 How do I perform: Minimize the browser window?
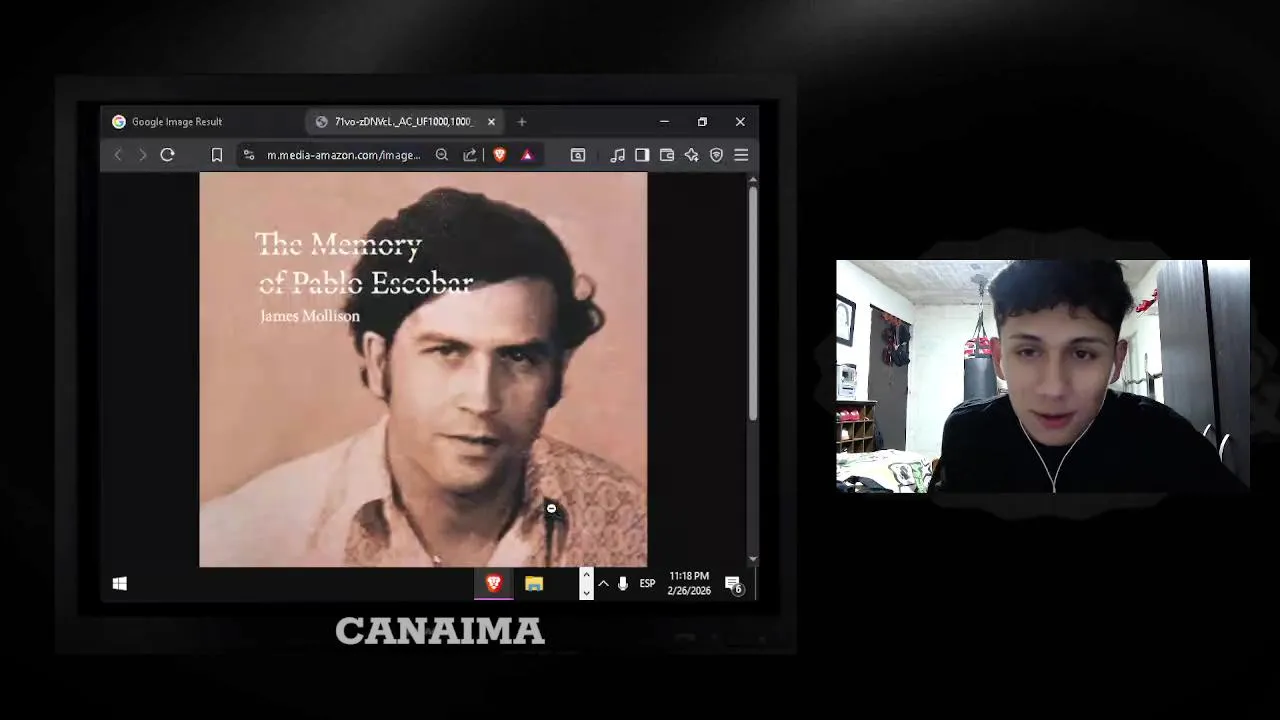pos(664,122)
